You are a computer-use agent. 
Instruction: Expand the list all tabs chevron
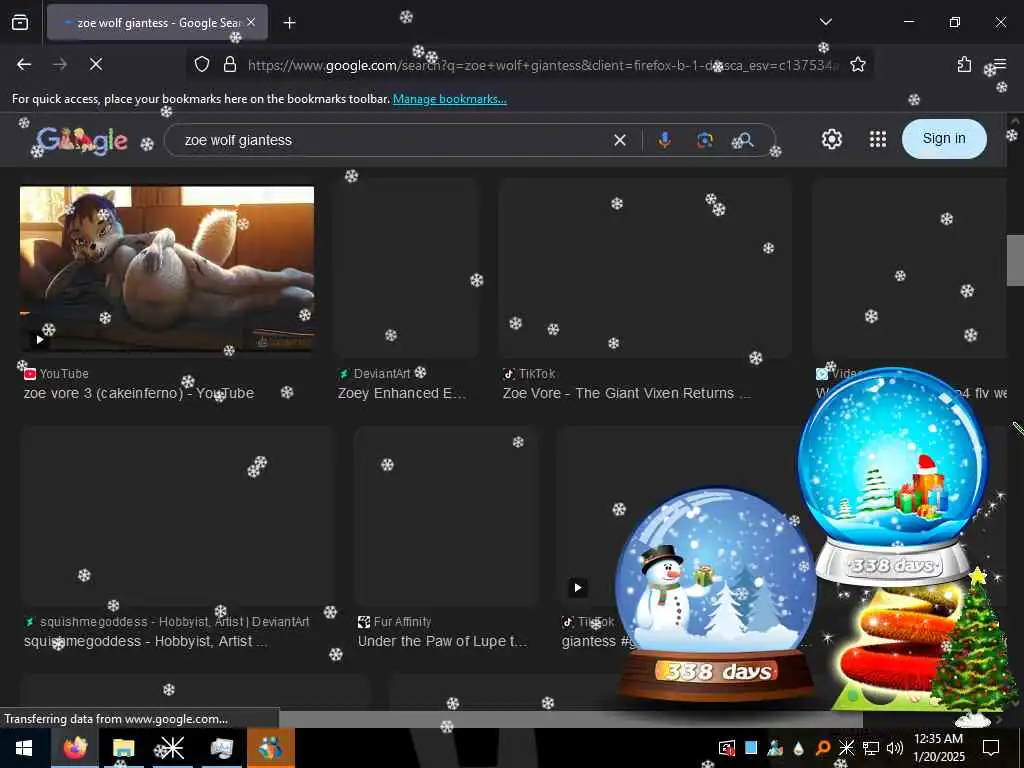[825, 22]
